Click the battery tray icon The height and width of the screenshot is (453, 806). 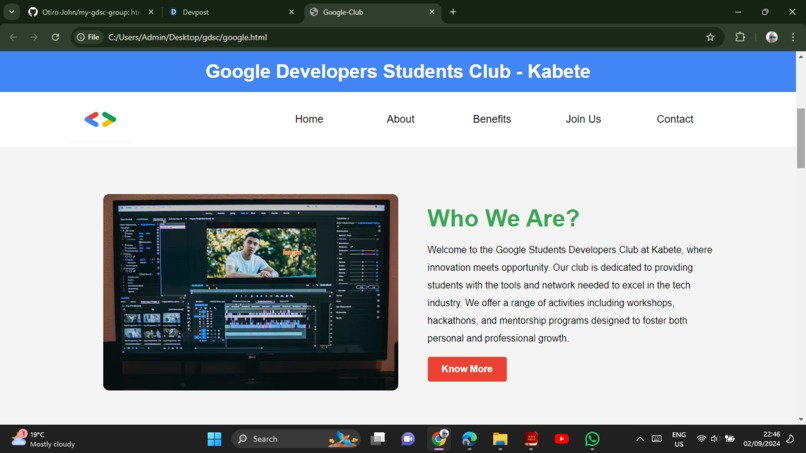729,439
